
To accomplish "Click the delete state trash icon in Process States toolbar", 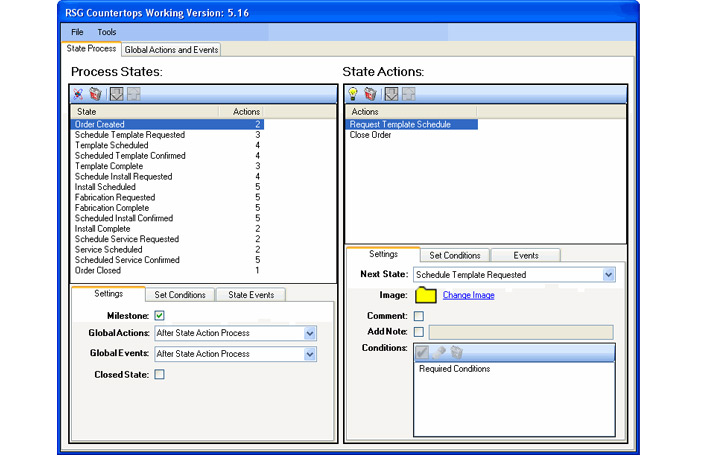I will point(96,94).
